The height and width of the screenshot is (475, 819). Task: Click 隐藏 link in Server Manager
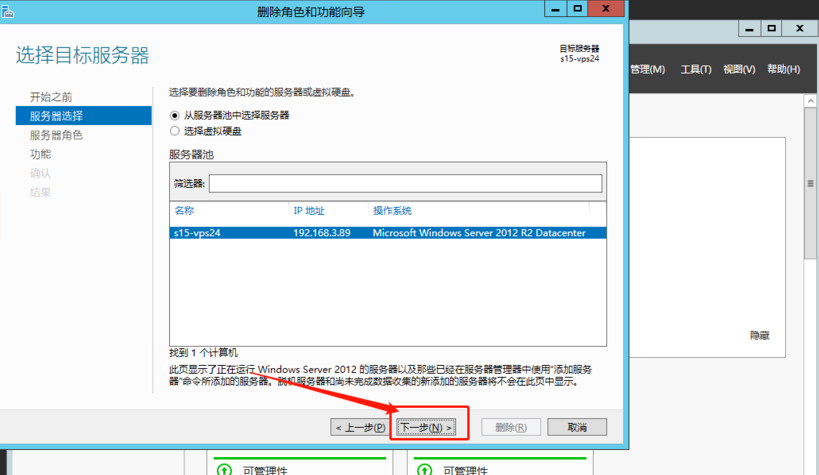pos(760,335)
